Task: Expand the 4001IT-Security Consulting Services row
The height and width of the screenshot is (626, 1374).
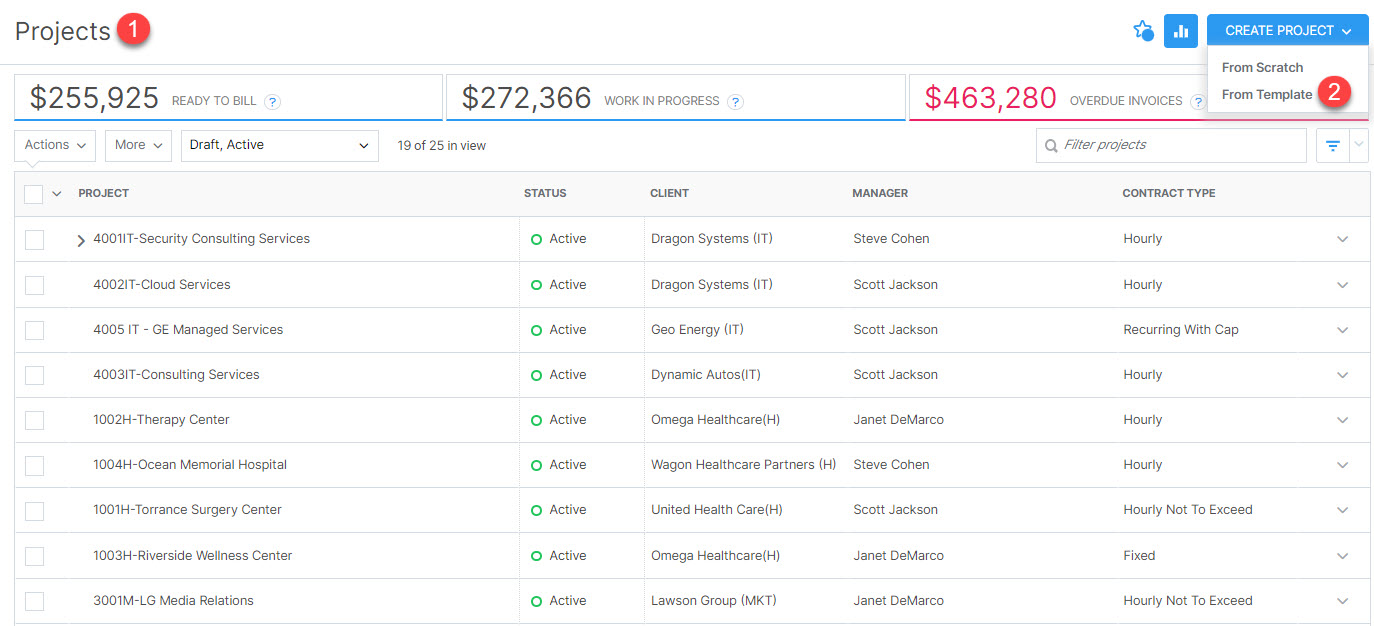Action: point(81,240)
